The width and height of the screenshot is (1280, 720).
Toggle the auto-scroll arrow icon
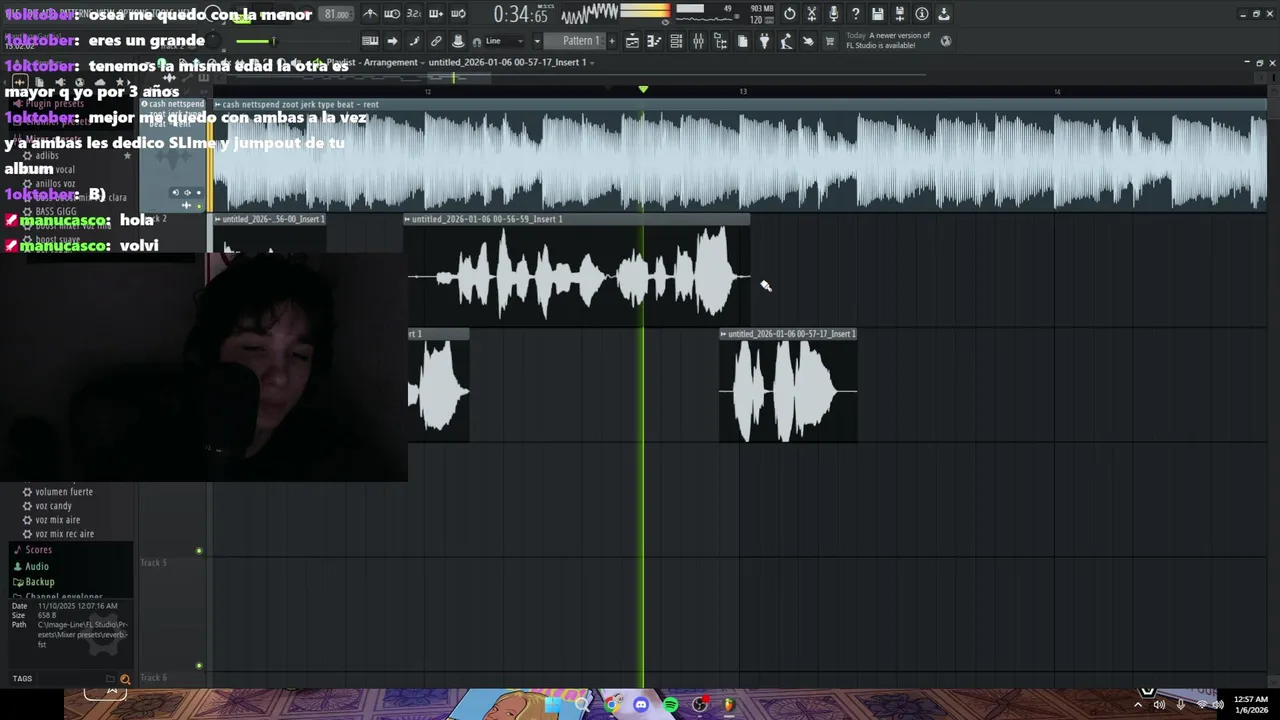[392, 41]
